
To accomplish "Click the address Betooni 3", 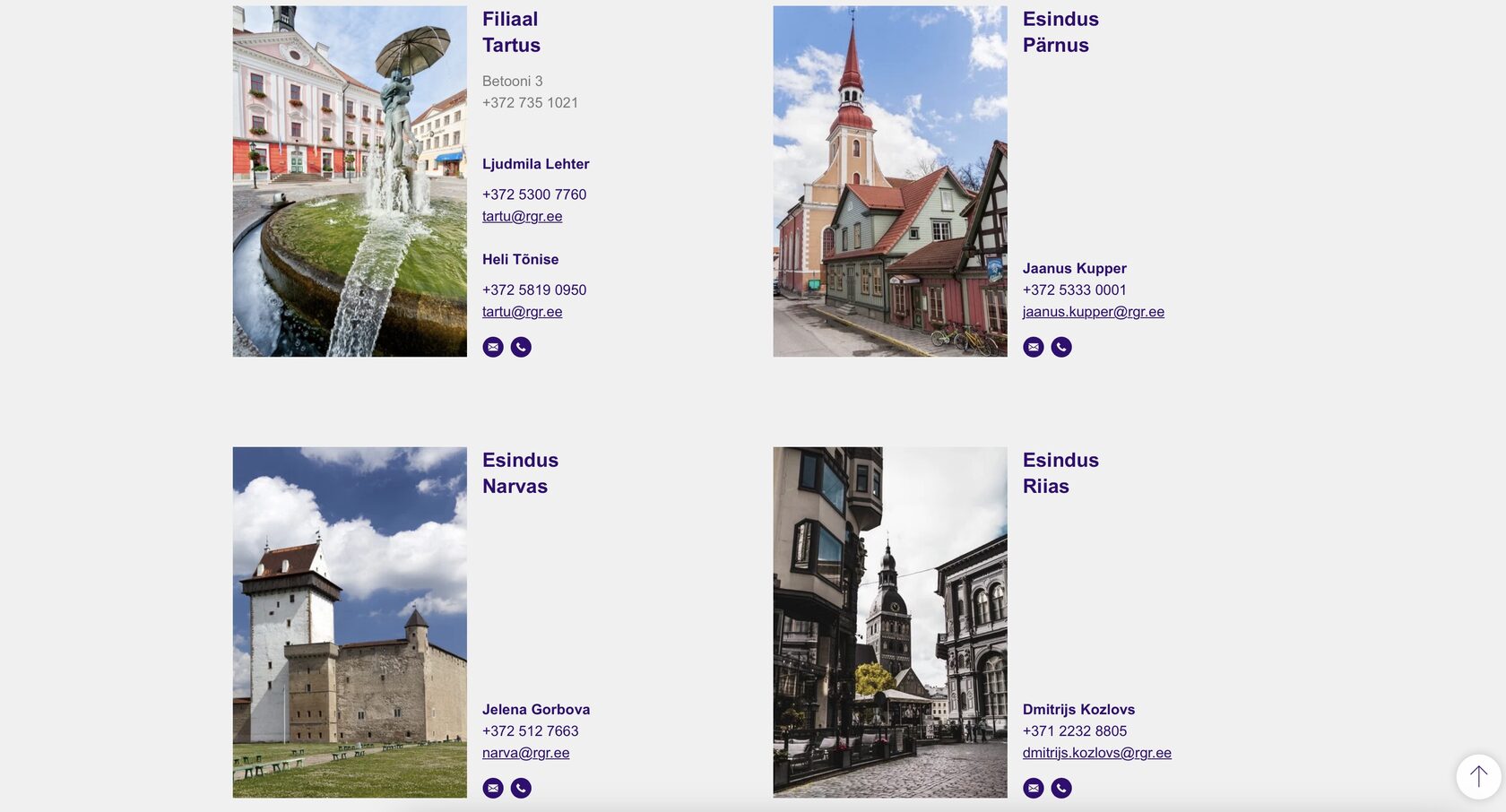I will (x=513, y=81).
